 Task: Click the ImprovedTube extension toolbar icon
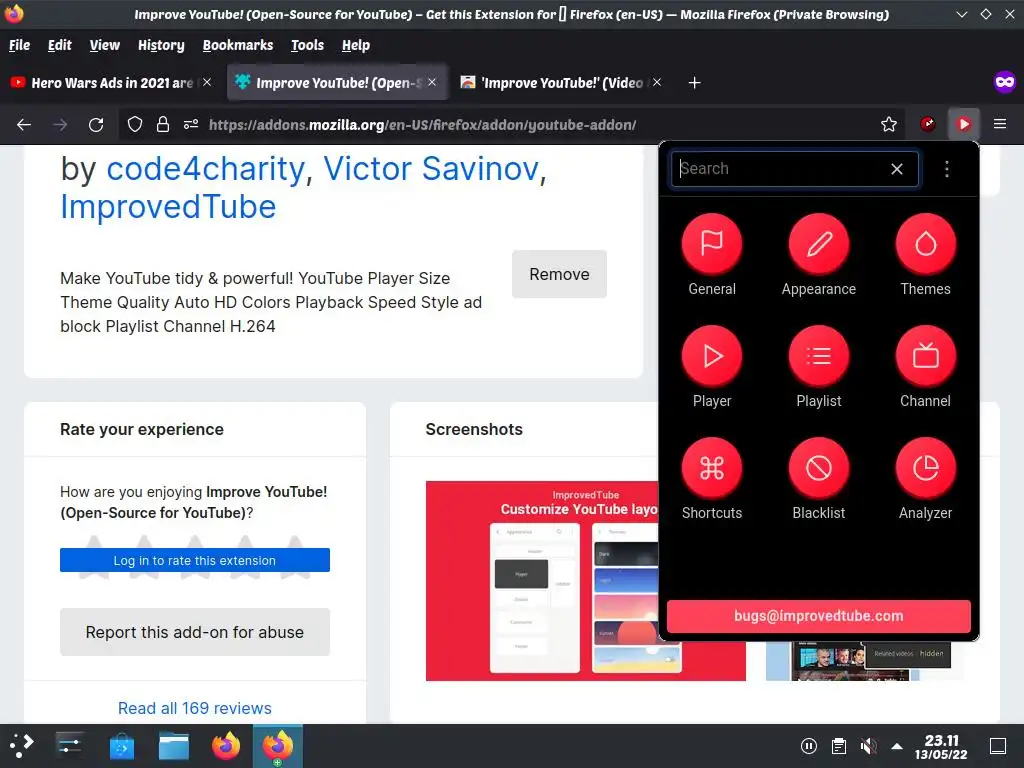(x=963, y=124)
